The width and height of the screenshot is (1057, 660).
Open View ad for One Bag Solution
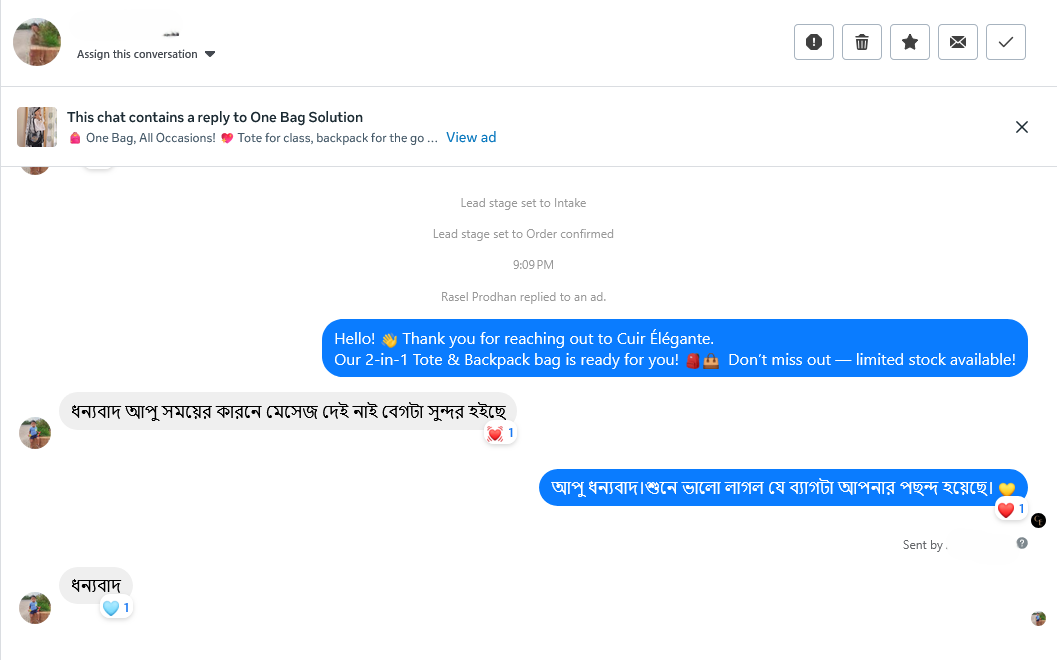[x=471, y=137]
